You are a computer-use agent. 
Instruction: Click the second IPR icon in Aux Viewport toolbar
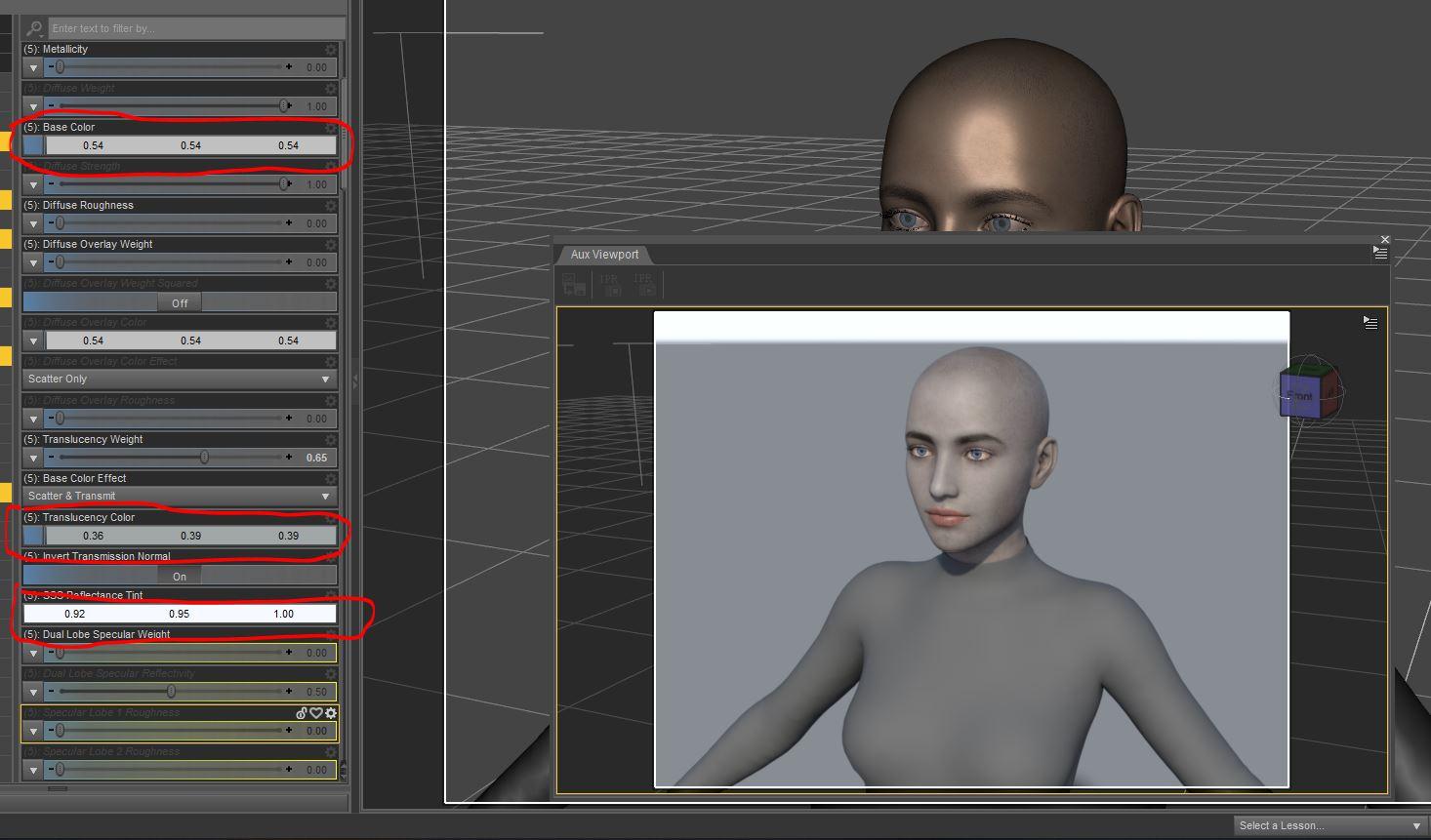[x=643, y=284]
